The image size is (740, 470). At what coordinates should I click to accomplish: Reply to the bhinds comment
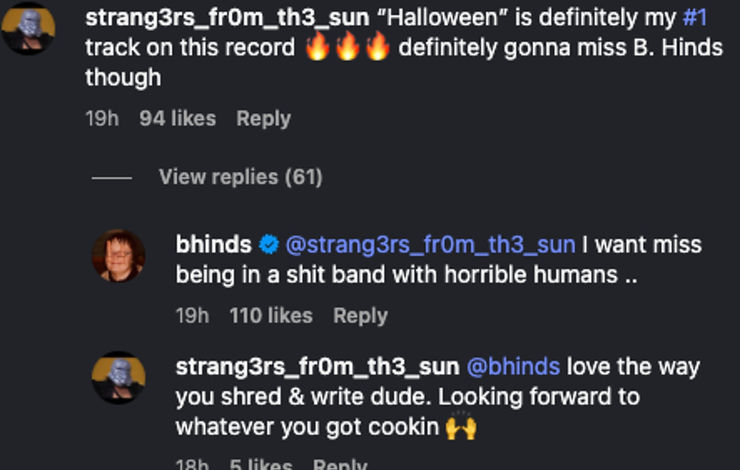point(360,315)
